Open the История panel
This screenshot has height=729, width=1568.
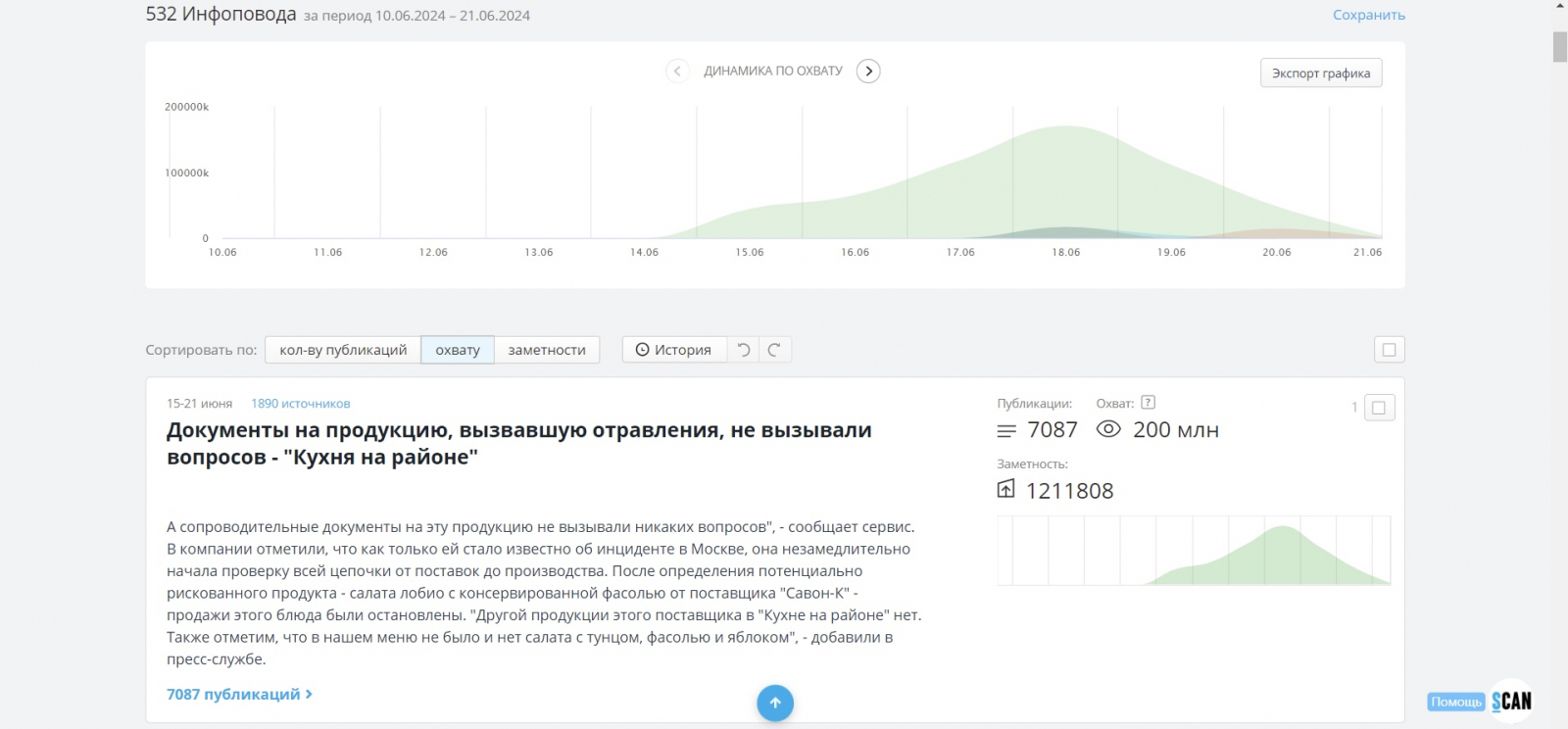click(x=674, y=350)
